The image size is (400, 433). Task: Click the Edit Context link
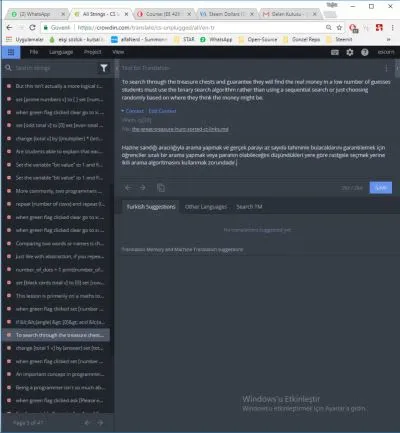(162, 111)
